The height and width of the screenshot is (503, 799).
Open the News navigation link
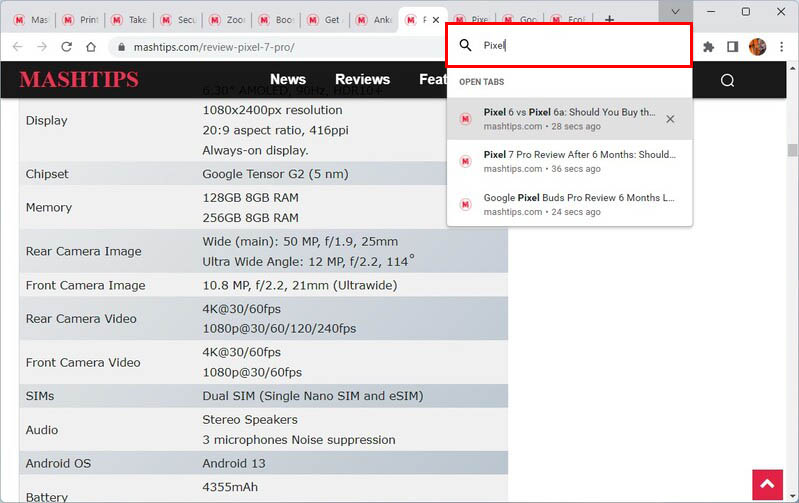pyautogui.click(x=288, y=80)
